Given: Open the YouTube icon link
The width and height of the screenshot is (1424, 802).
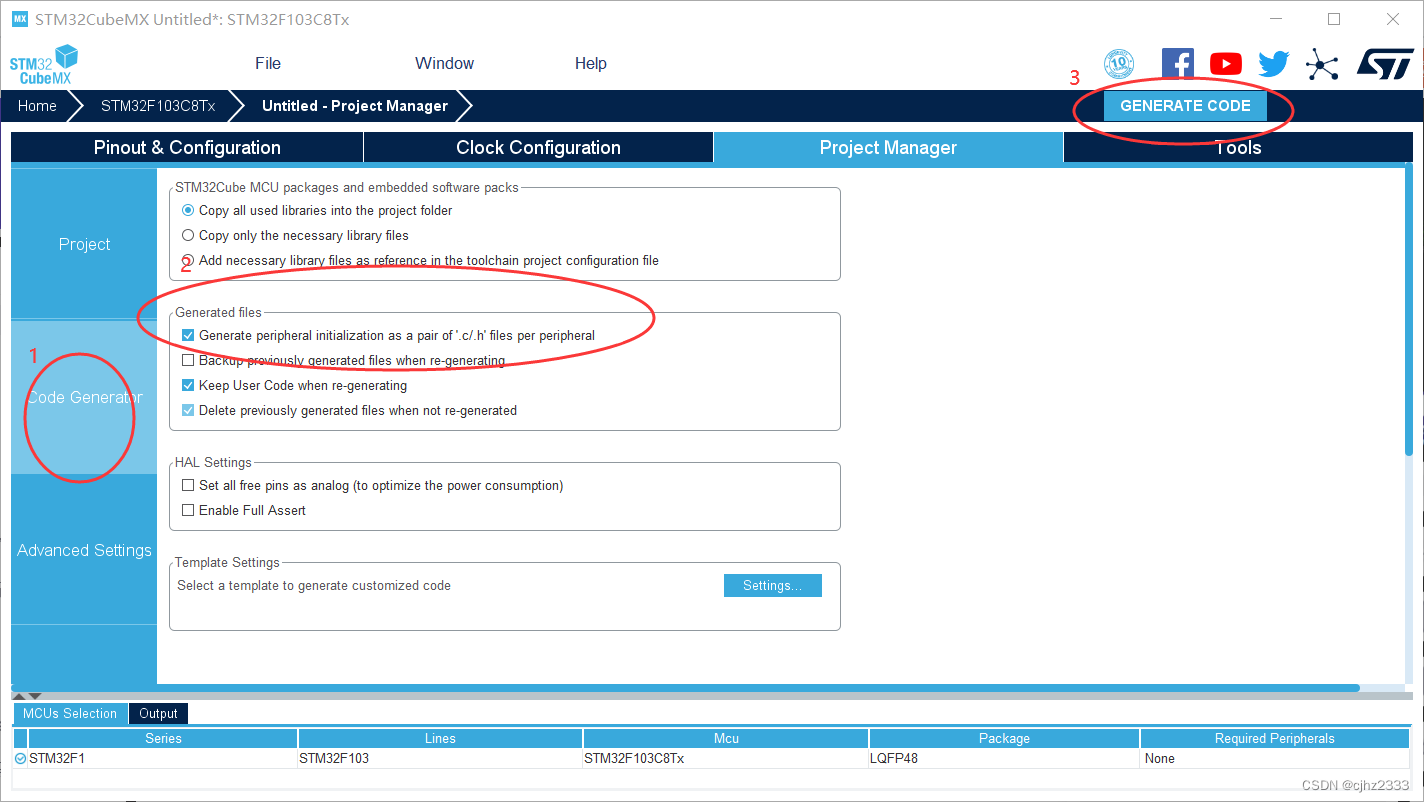Looking at the screenshot, I should [x=1225, y=64].
